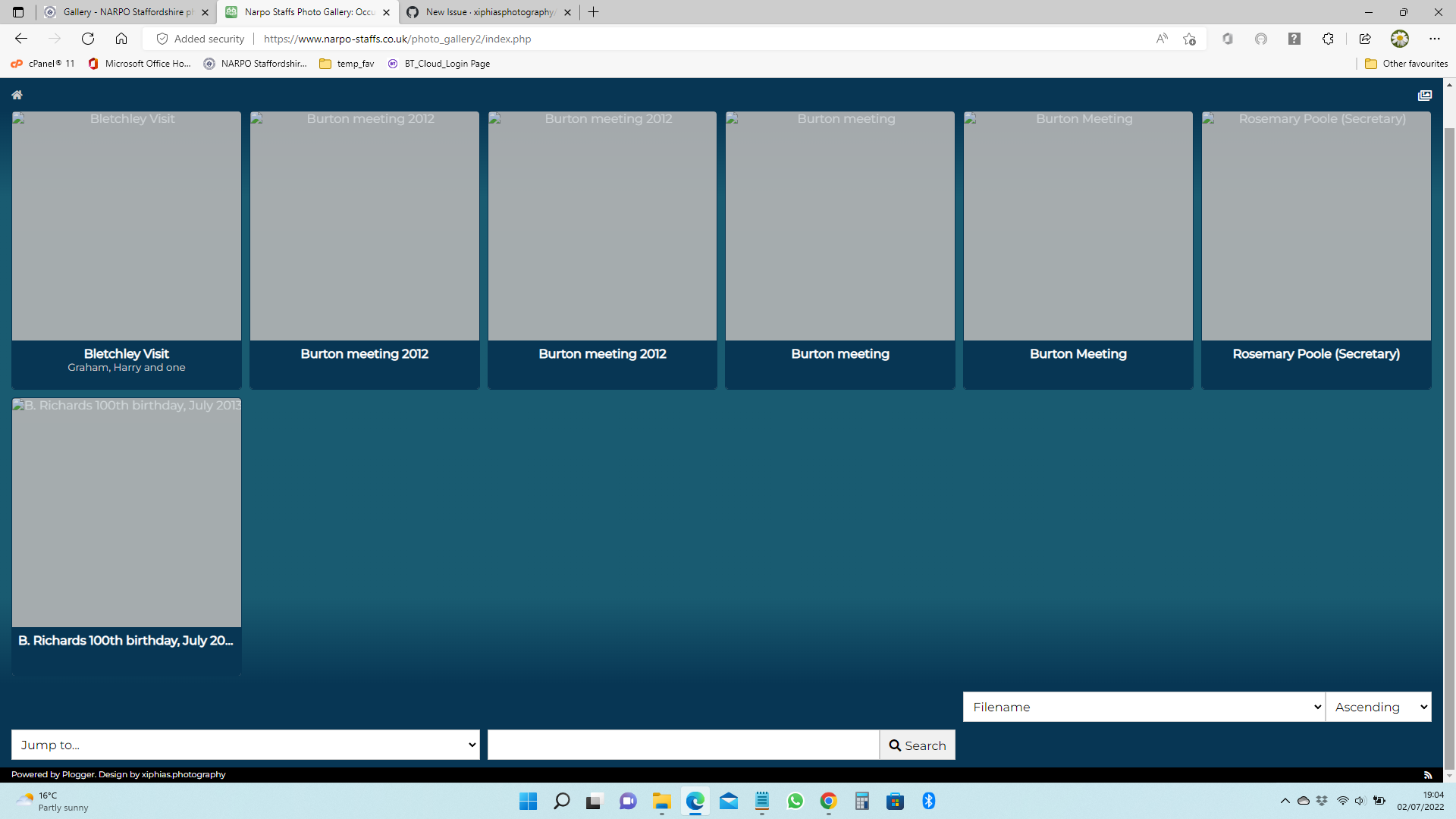Click the xiphias.photography credit link

(183, 774)
